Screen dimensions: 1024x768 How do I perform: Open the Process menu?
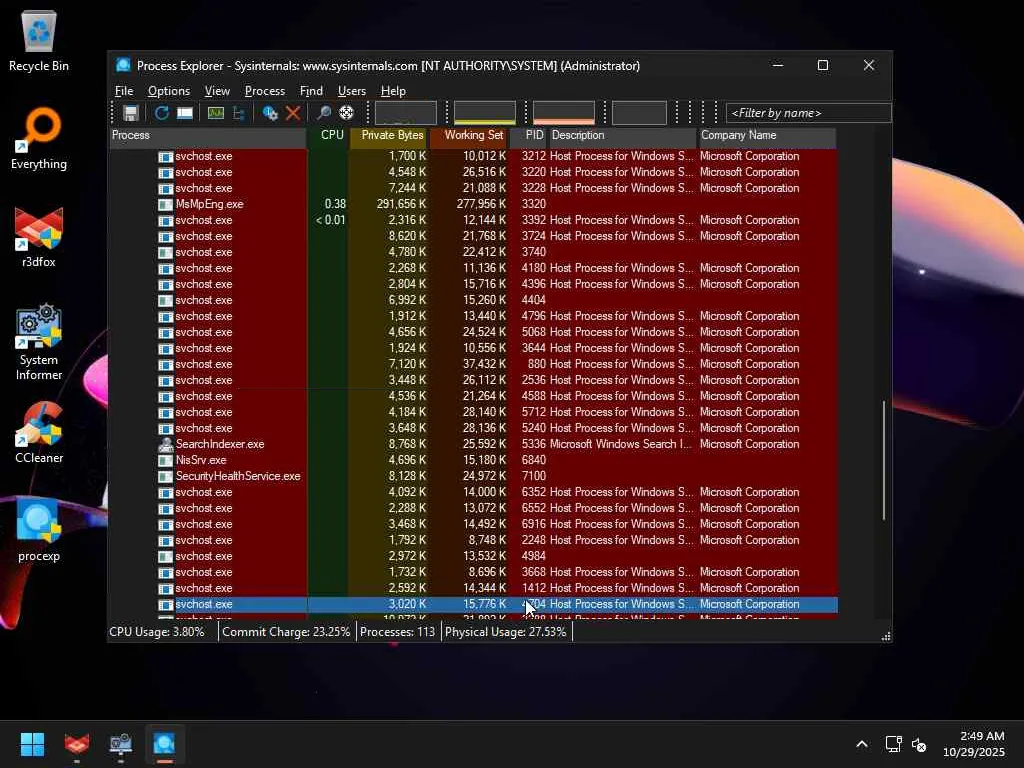point(264,91)
